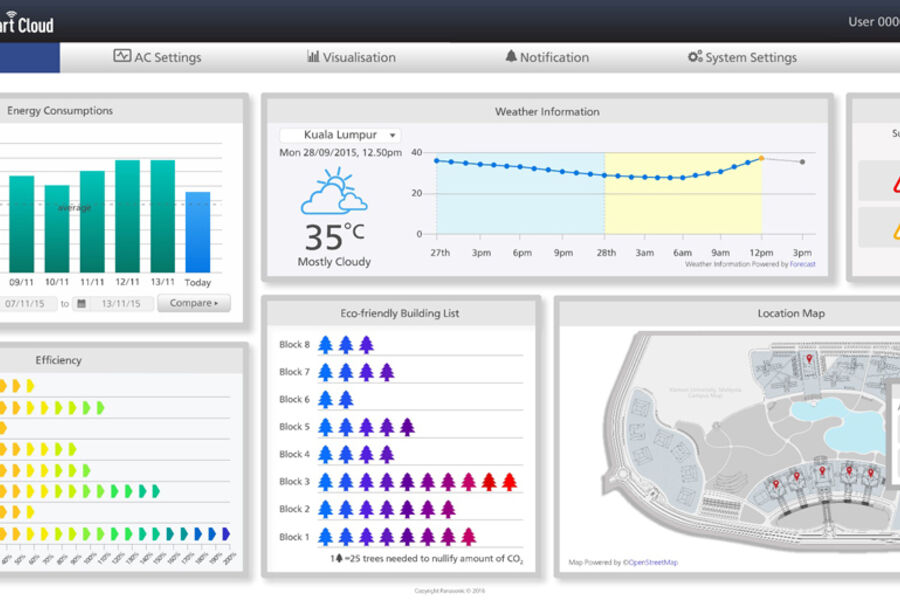Image resolution: width=900 pixels, height=600 pixels.
Task: Click the orange 12pm point on weather graph
Action: pos(761,158)
